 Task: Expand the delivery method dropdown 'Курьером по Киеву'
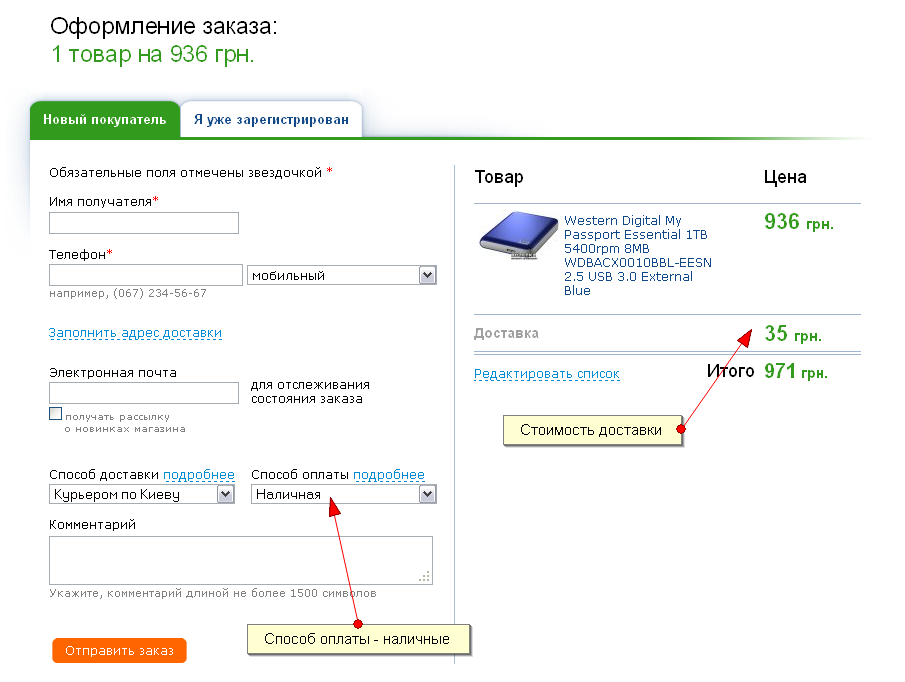click(141, 494)
